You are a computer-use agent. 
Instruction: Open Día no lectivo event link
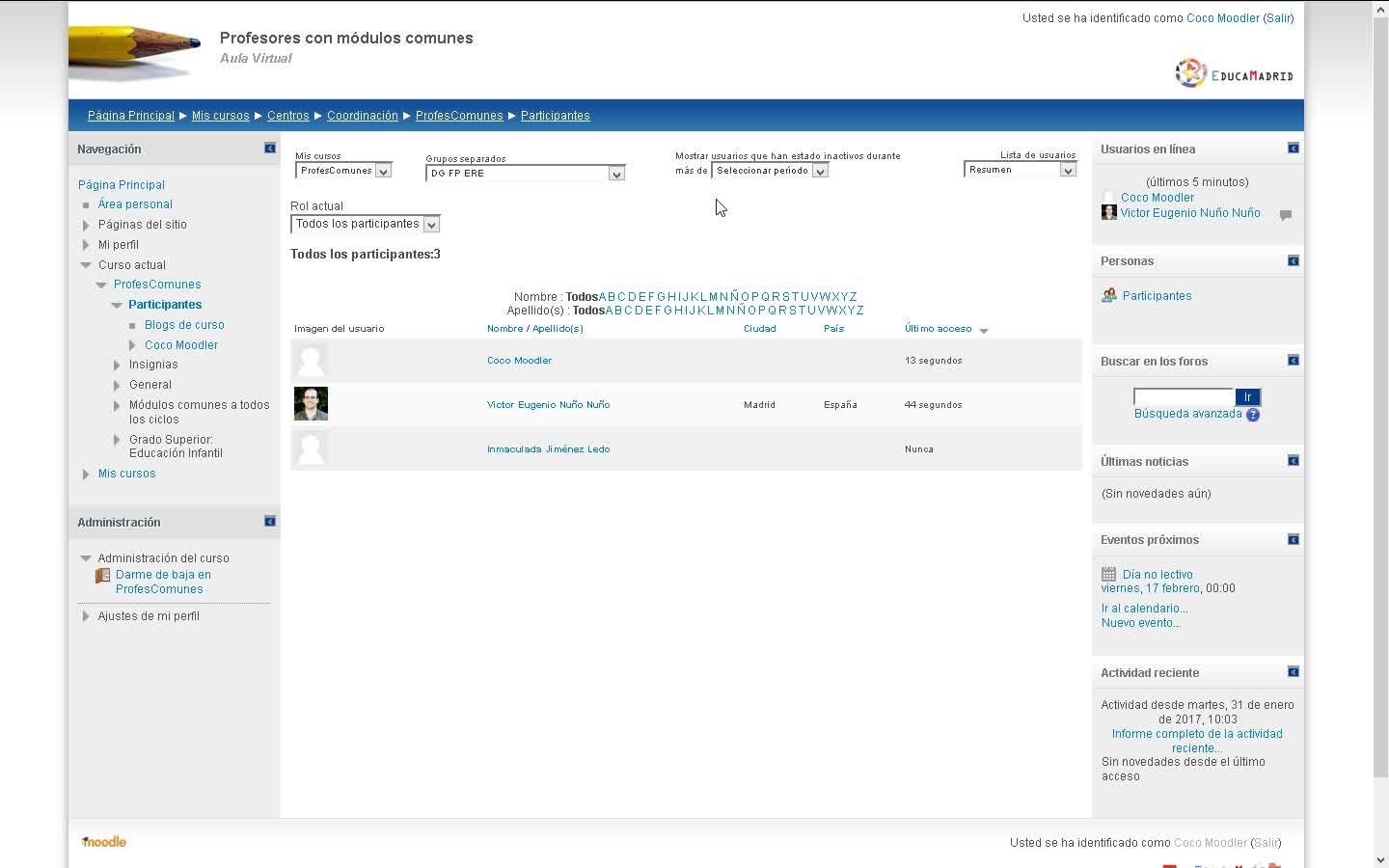1157,575
